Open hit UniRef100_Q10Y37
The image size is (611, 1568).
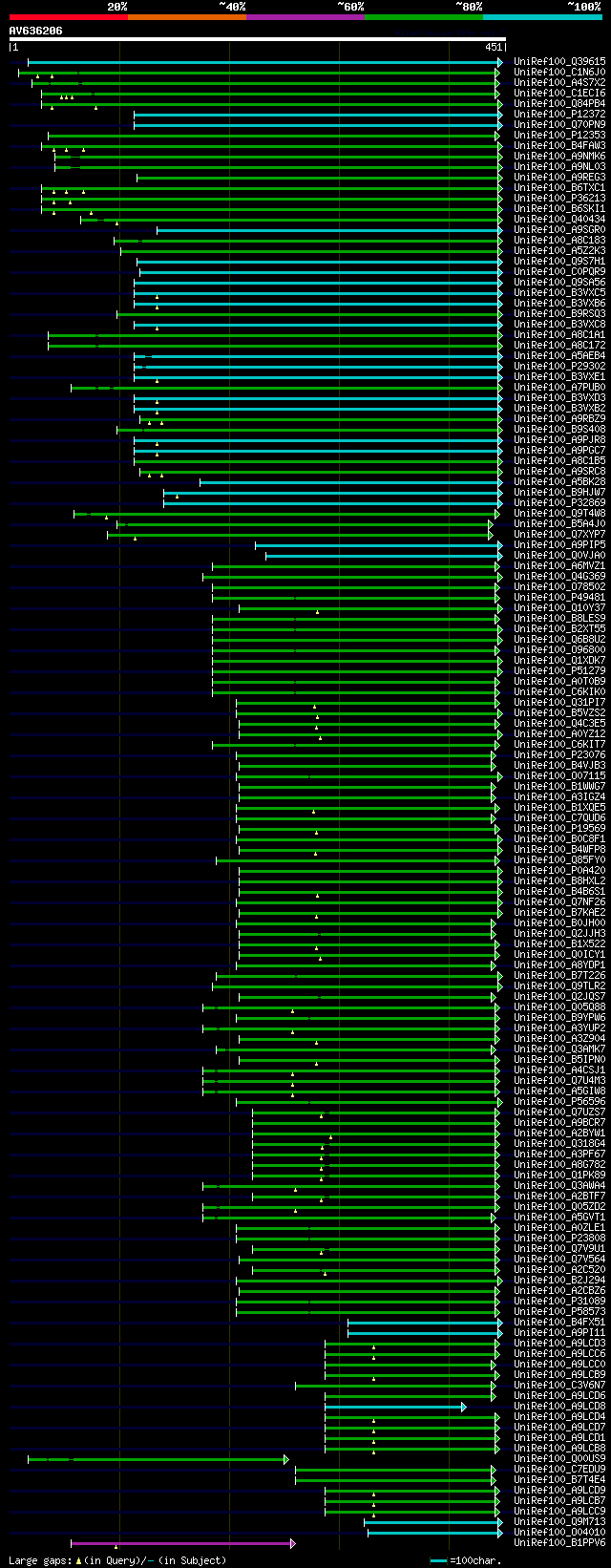pos(559,607)
